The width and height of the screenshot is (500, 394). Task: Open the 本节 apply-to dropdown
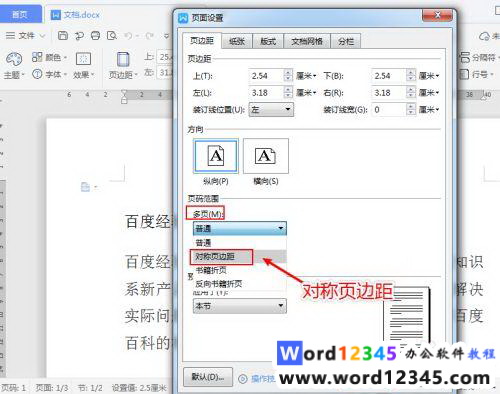tap(239, 305)
